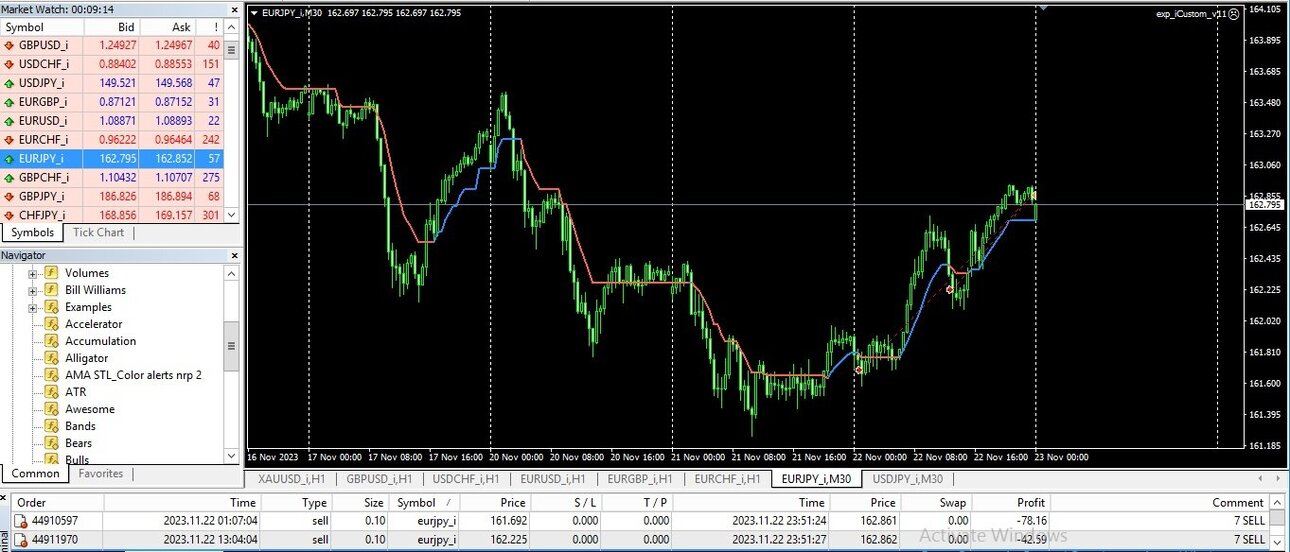Sort orders by Swap column header
The width and height of the screenshot is (1290, 552).
(936, 503)
